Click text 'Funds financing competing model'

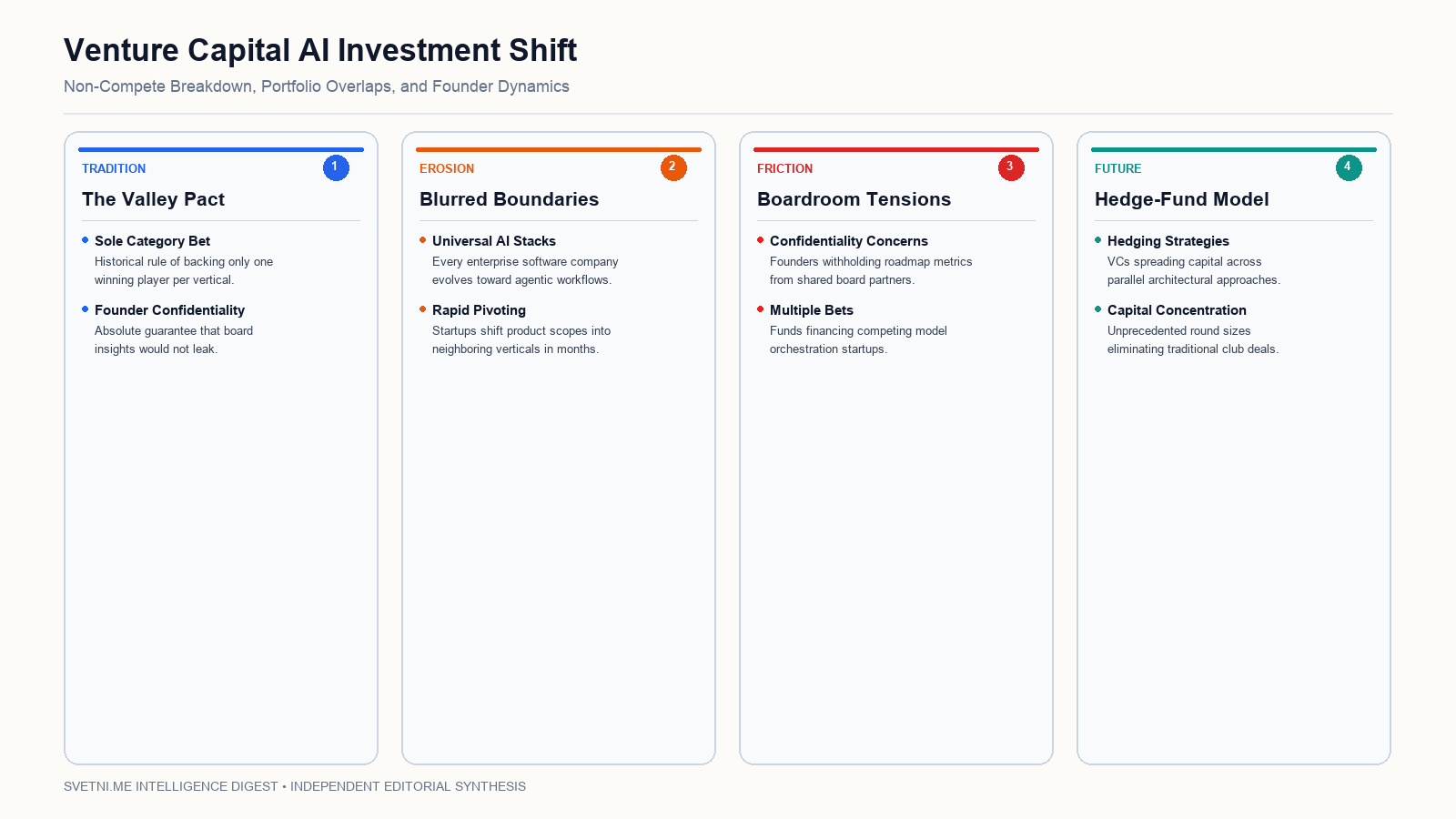pyautogui.click(x=858, y=331)
